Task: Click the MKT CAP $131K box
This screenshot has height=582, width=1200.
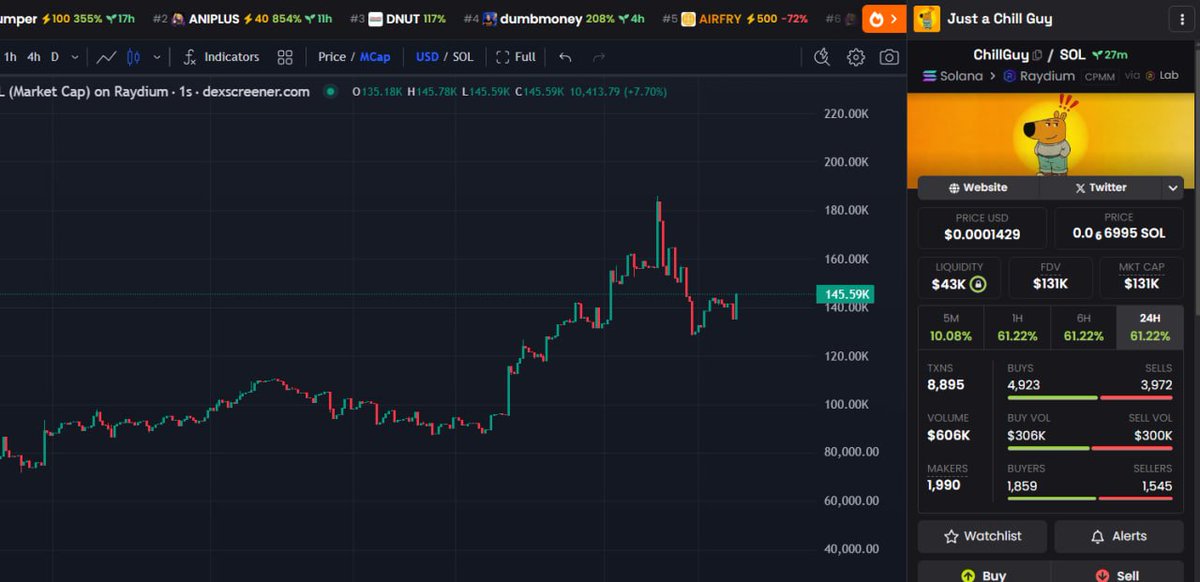Action: point(1141,277)
